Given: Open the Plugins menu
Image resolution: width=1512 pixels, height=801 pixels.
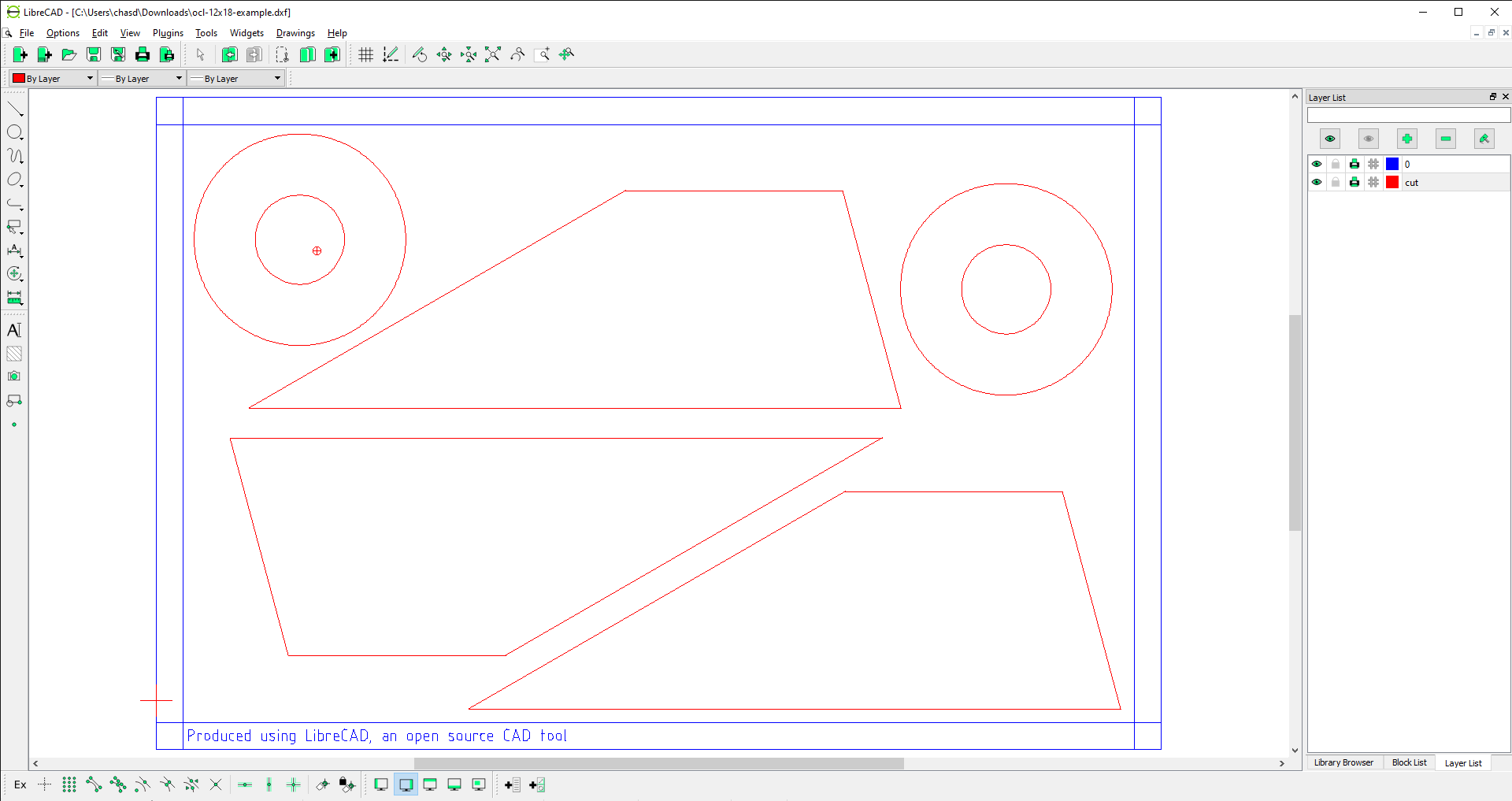Looking at the screenshot, I should (x=168, y=33).
